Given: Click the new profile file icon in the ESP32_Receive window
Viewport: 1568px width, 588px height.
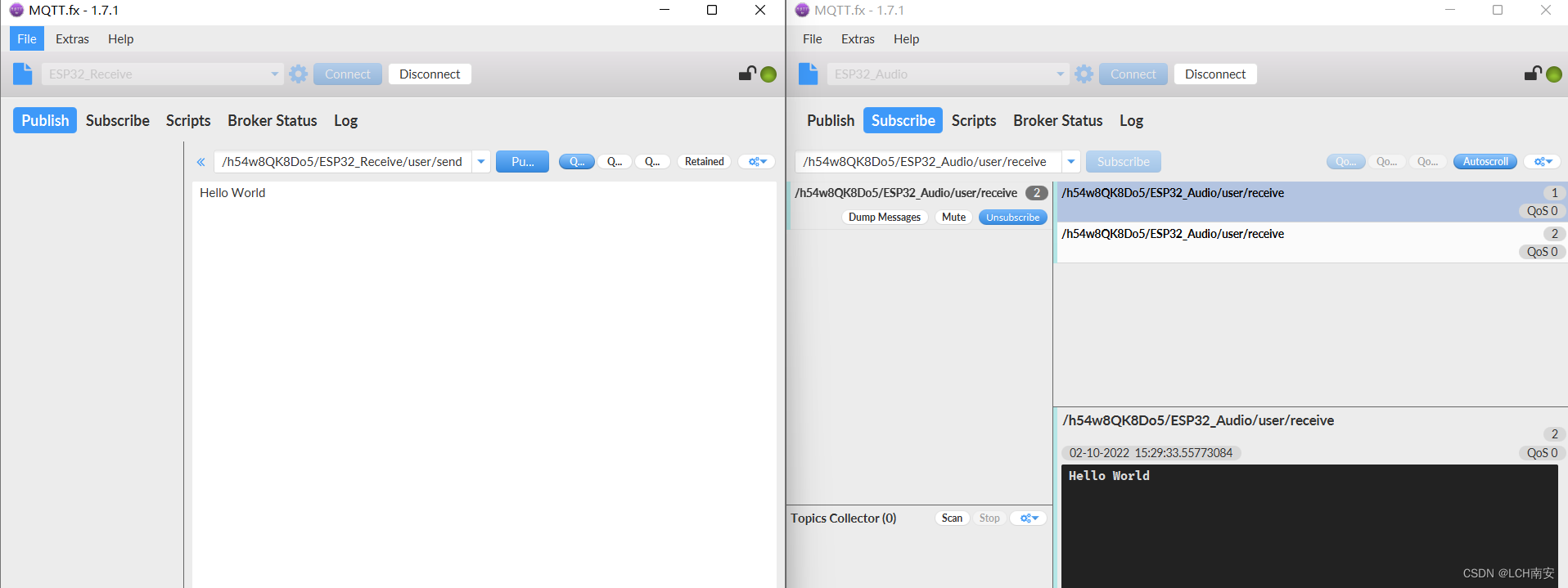Looking at the screenshot, I should pyautogui.click(x=23, y=74).
